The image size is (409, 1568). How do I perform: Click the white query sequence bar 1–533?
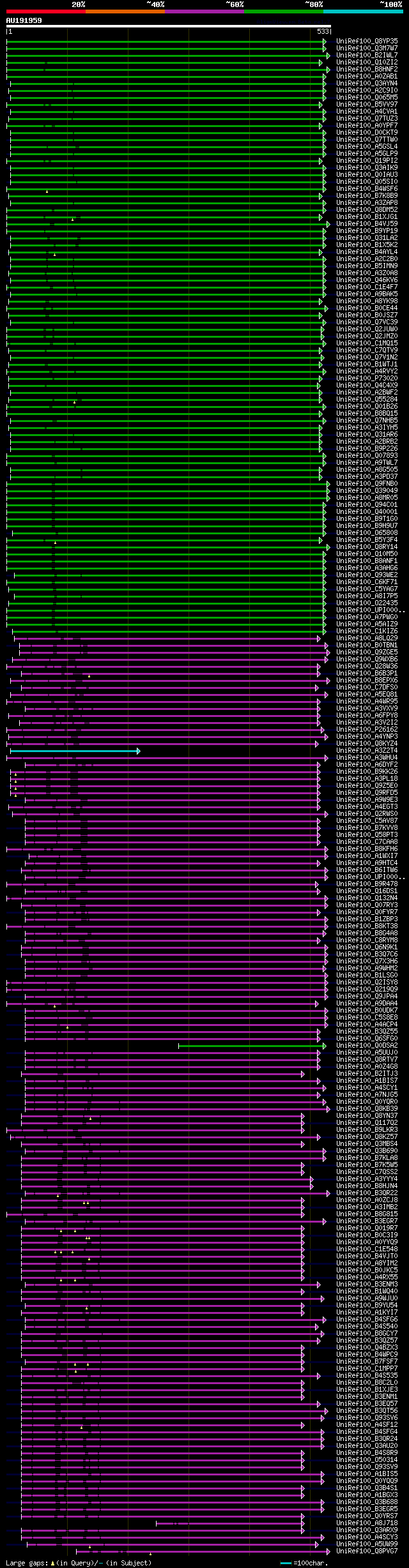point(168,27)
